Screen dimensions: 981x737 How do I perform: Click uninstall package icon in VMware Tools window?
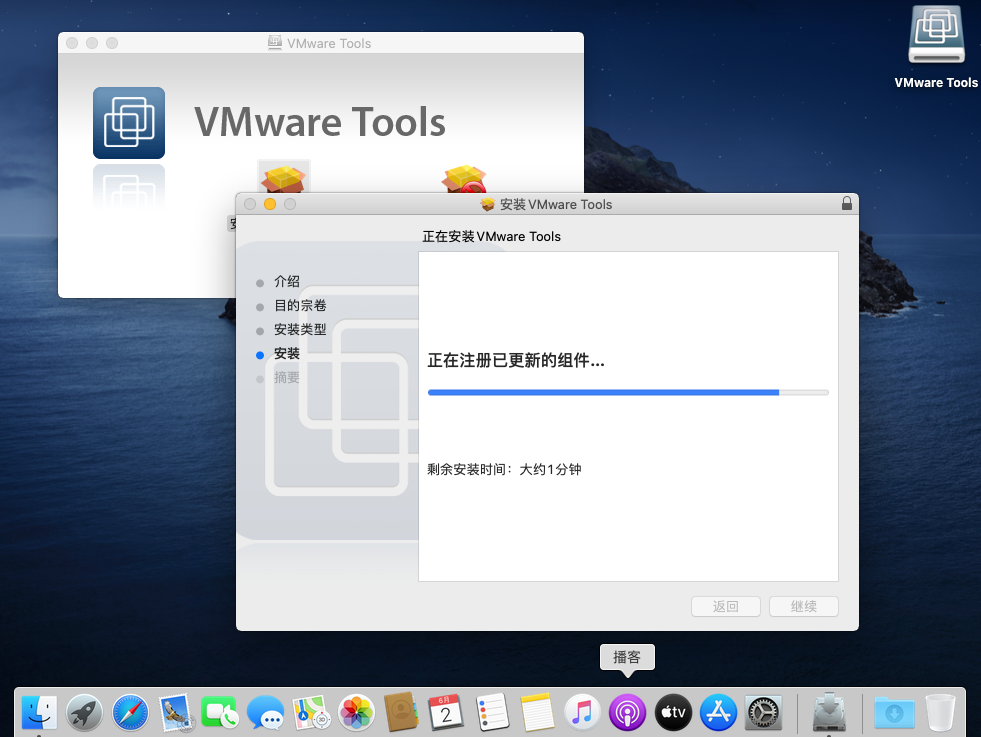(x=464, y=178)
